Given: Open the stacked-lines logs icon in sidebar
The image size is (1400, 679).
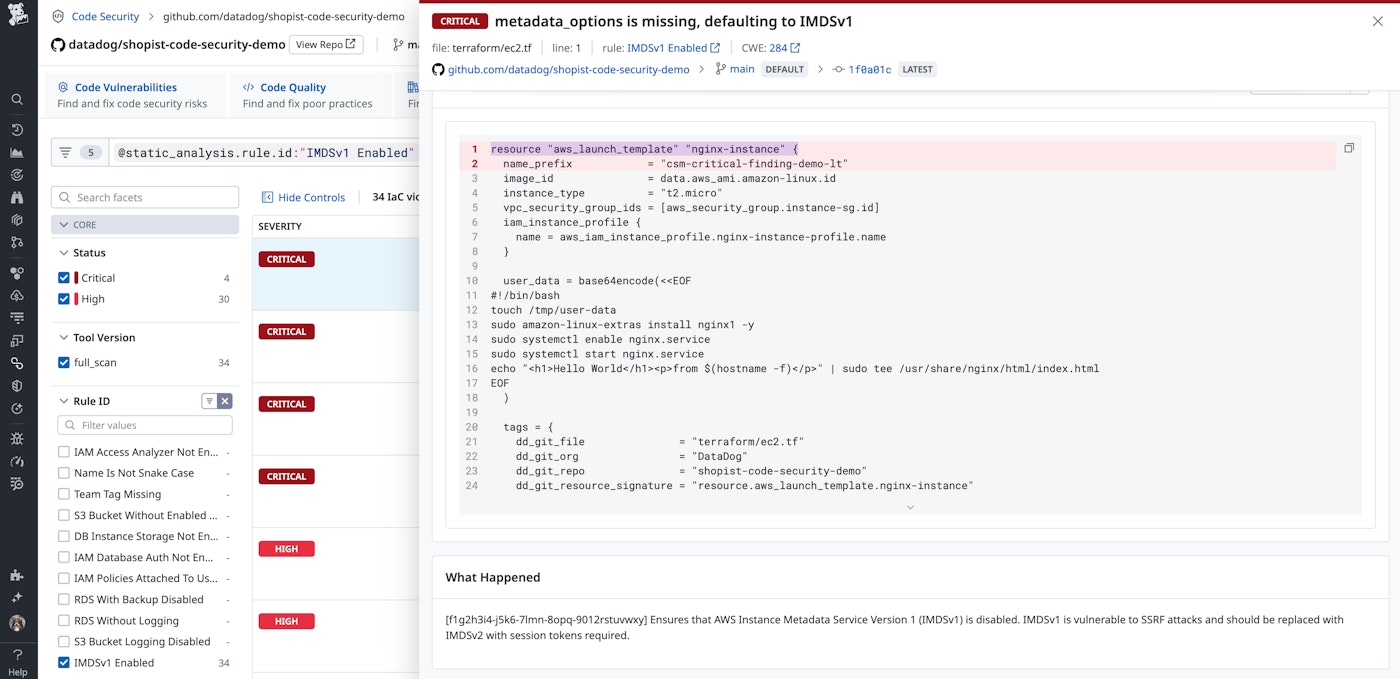Looking at the screenshot, I should point(17,318).
